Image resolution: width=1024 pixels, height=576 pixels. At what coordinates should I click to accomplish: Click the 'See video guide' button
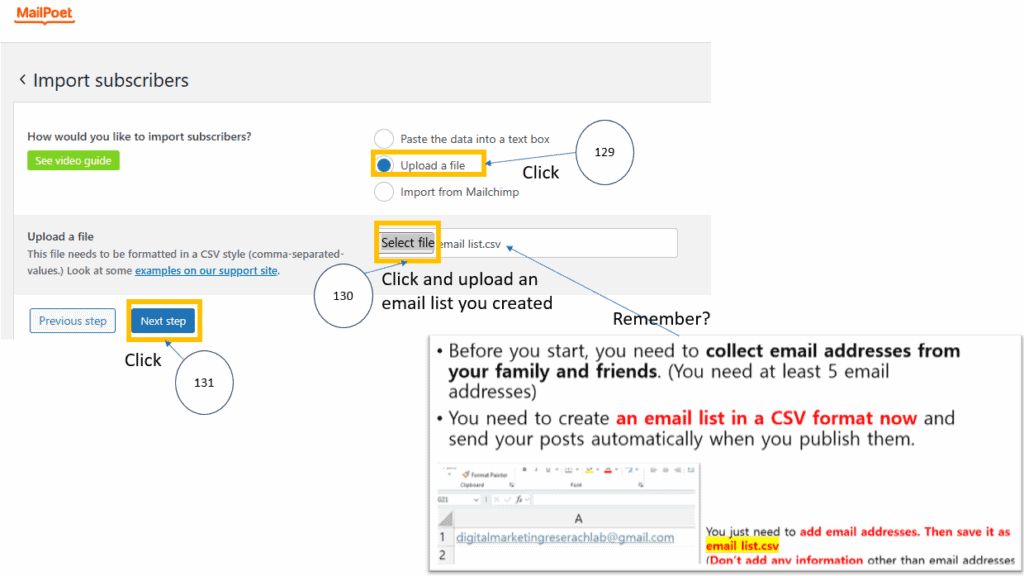click(73, 160)
